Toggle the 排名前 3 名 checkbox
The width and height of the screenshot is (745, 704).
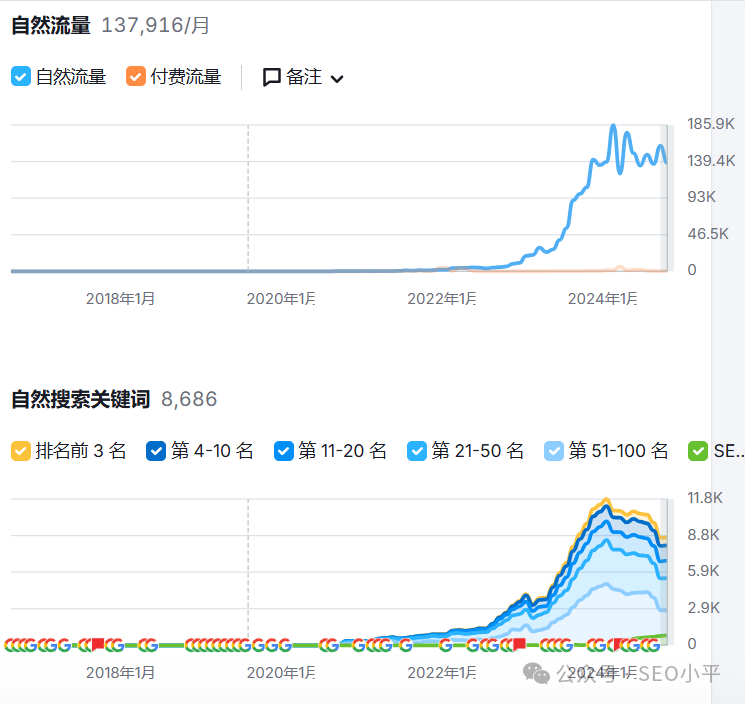click(x=21, y=451)
